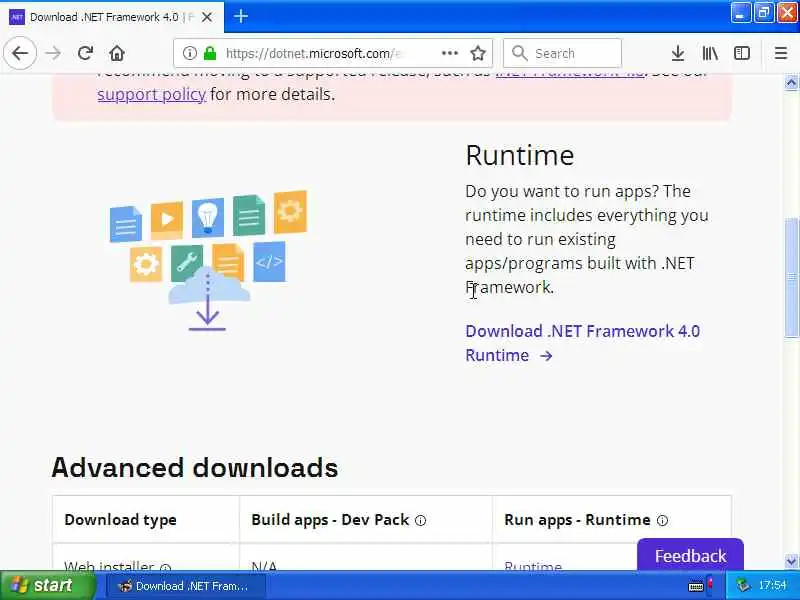Viewport: 800px width, 600px height.
Task: Click the vertical scrollbar thumb
Action: pyautogui.click(x=791, y=278)
